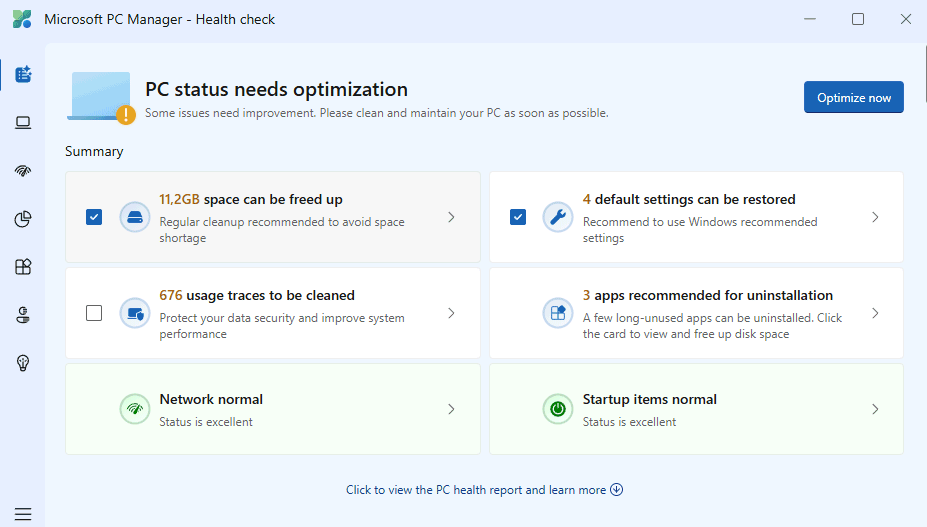
Task: Click the green startup power icon
Action: 558,409
